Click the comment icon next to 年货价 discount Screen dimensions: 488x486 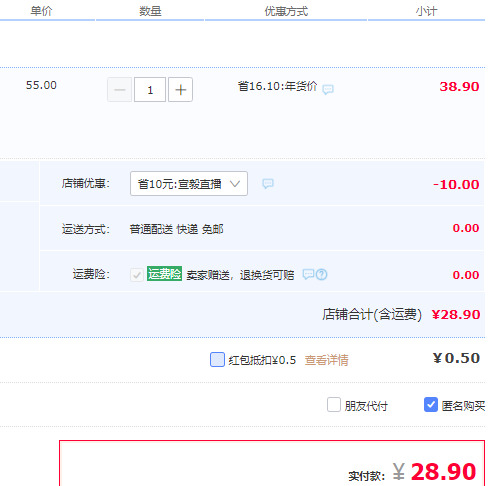(x=328, y=89)
